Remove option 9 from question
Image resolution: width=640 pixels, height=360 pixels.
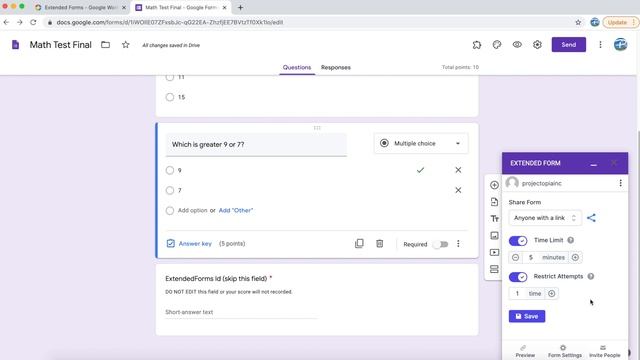(458, 170)
